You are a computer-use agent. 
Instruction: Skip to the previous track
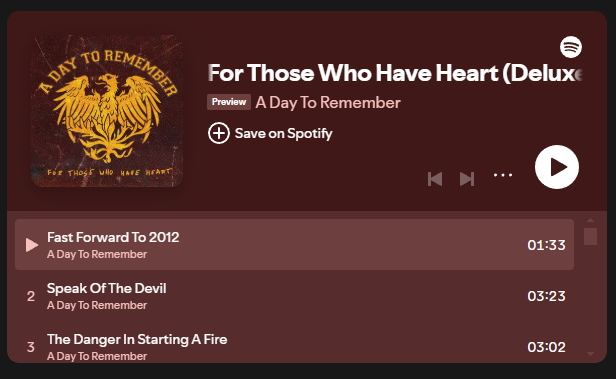(x=435, y=179)
